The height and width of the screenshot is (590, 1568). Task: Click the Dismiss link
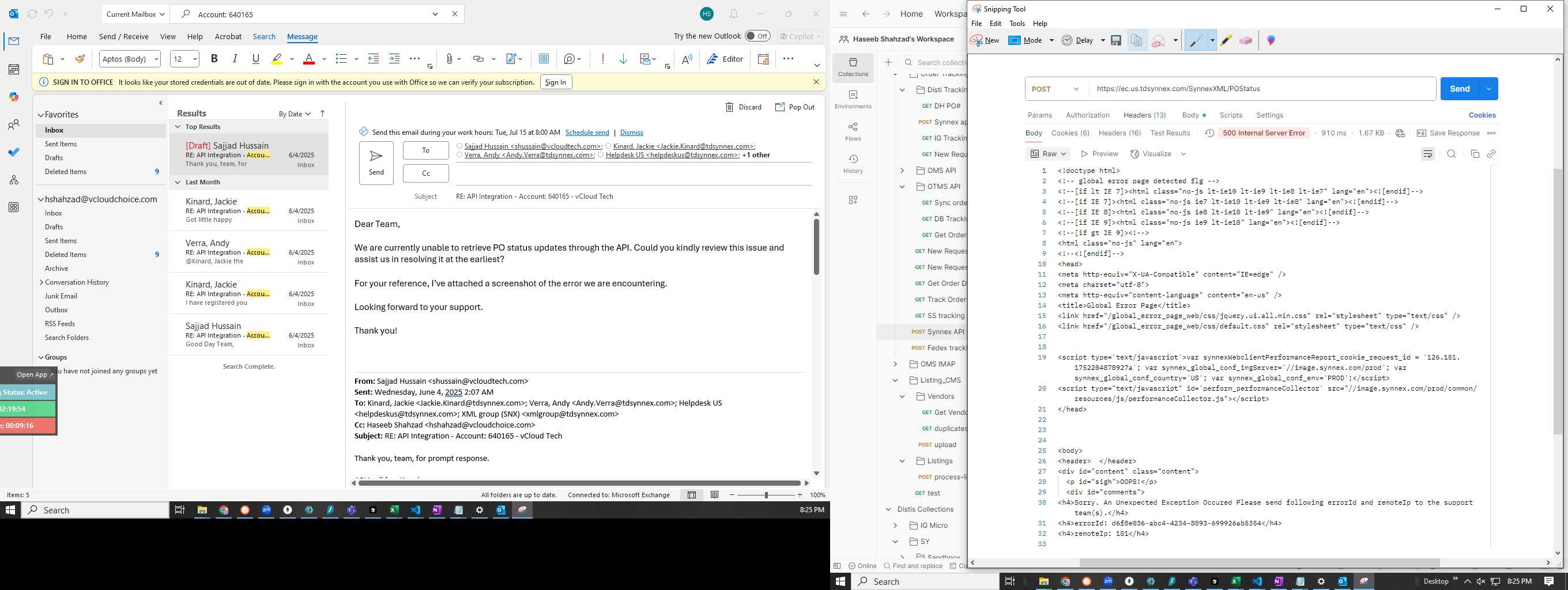(x=632, y=133)
